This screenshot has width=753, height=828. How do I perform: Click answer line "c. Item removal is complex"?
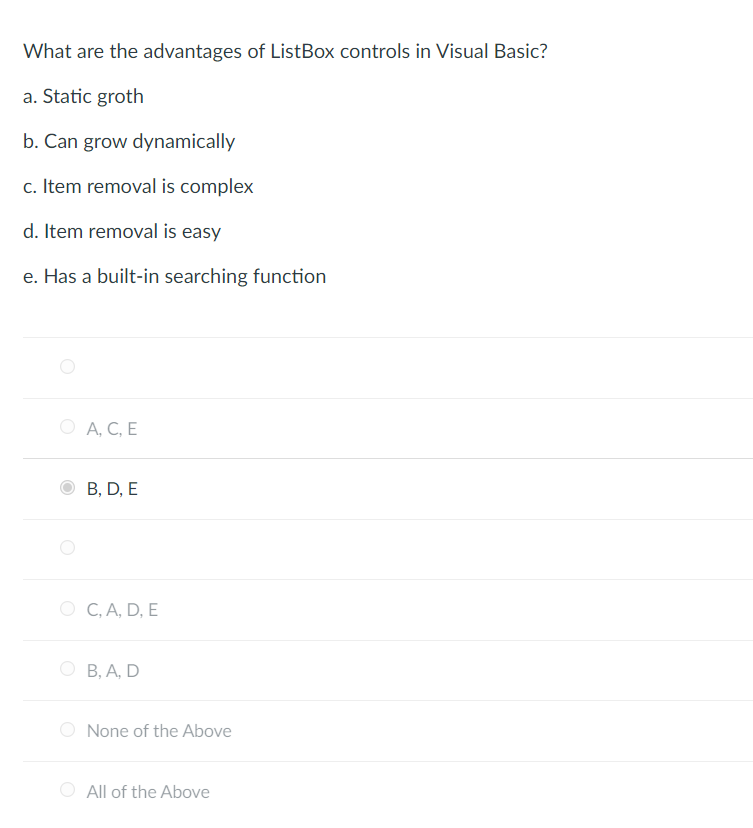point(138,186)
